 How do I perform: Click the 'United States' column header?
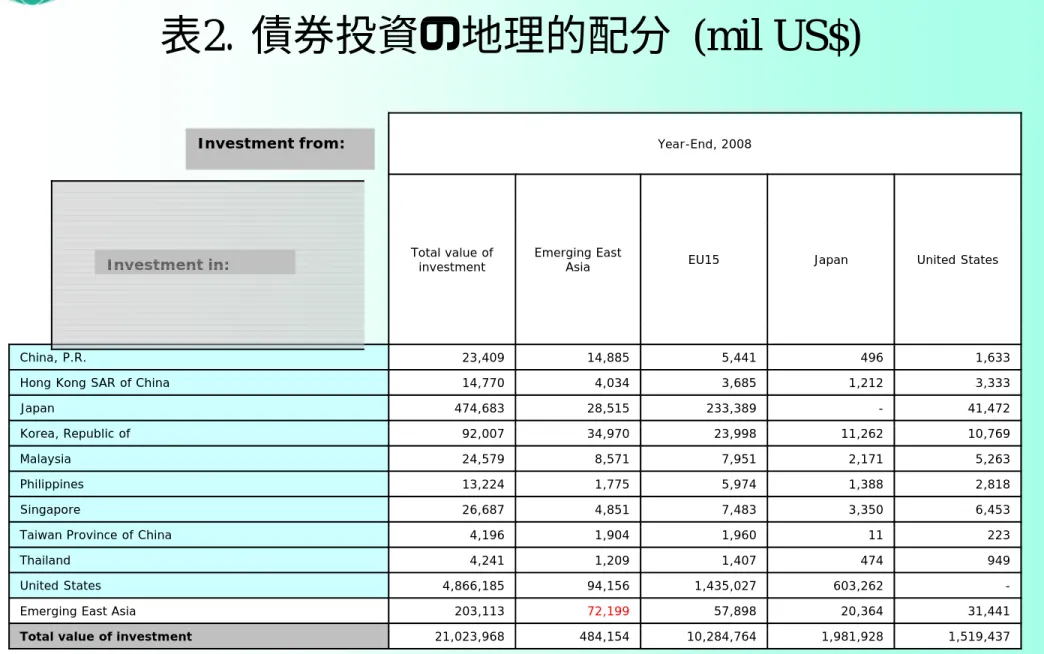point(957,260)
